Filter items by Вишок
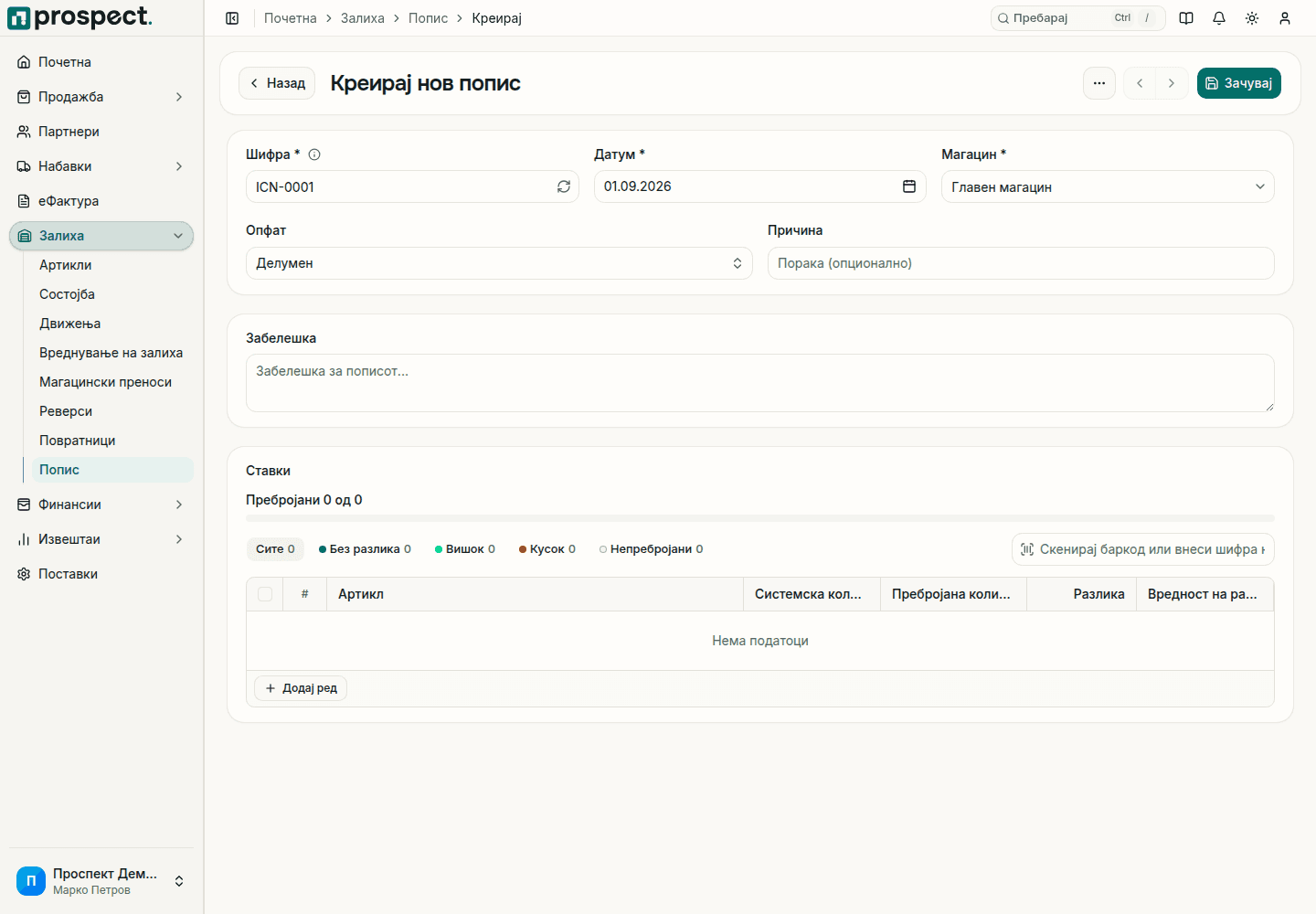Image resolution: width=1316 pixels, height=914 pixels. click(x=465, y=549)
